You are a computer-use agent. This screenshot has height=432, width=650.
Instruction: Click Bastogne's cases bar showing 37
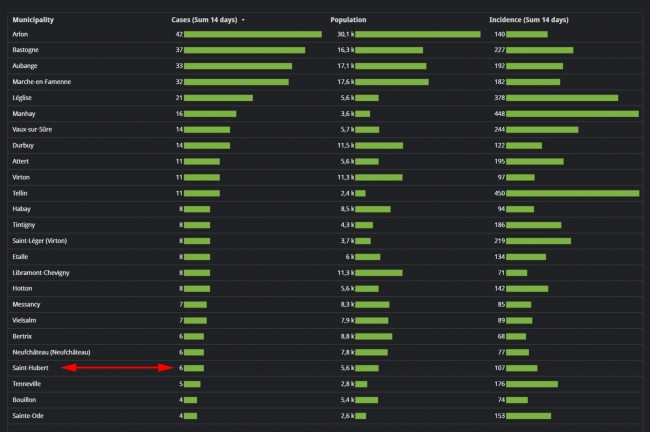pos(245,50)
